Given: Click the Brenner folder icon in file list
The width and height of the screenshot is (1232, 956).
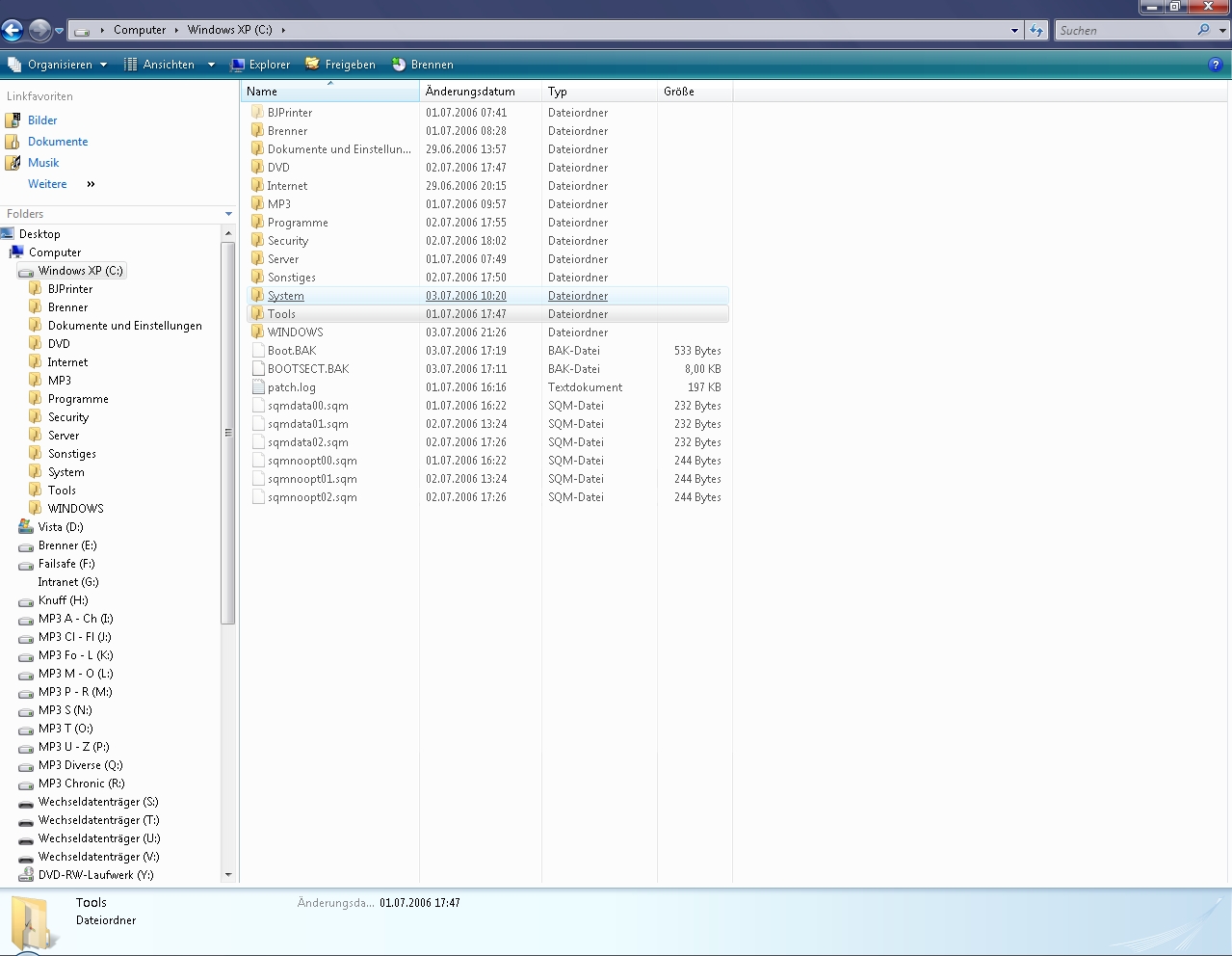Looking at the screenshot, I should [257, 130].
